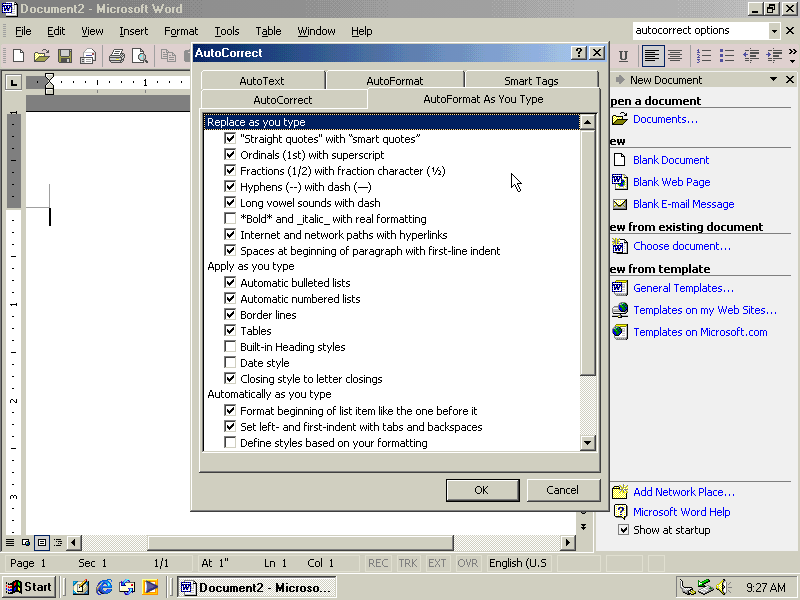Click the first-line indent marker on ruler
The image size is (800, 600).
(x=49, y=79)
